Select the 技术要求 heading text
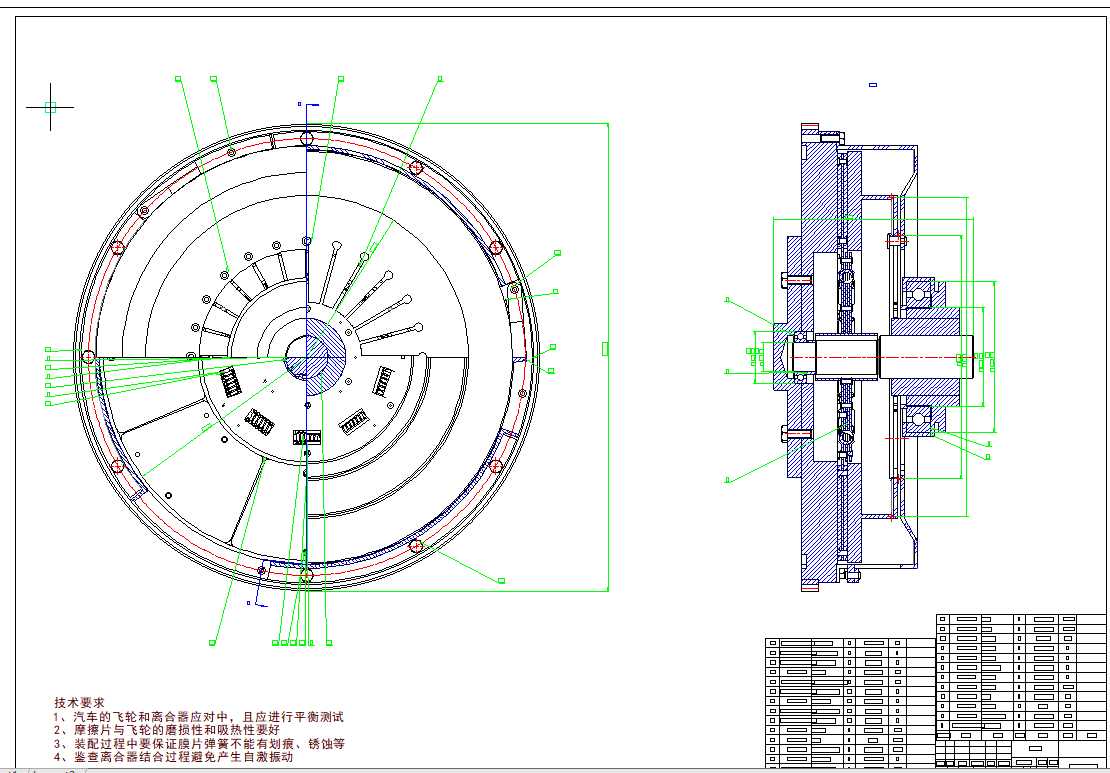This screenshot has width=1110, height=773. 79,703
